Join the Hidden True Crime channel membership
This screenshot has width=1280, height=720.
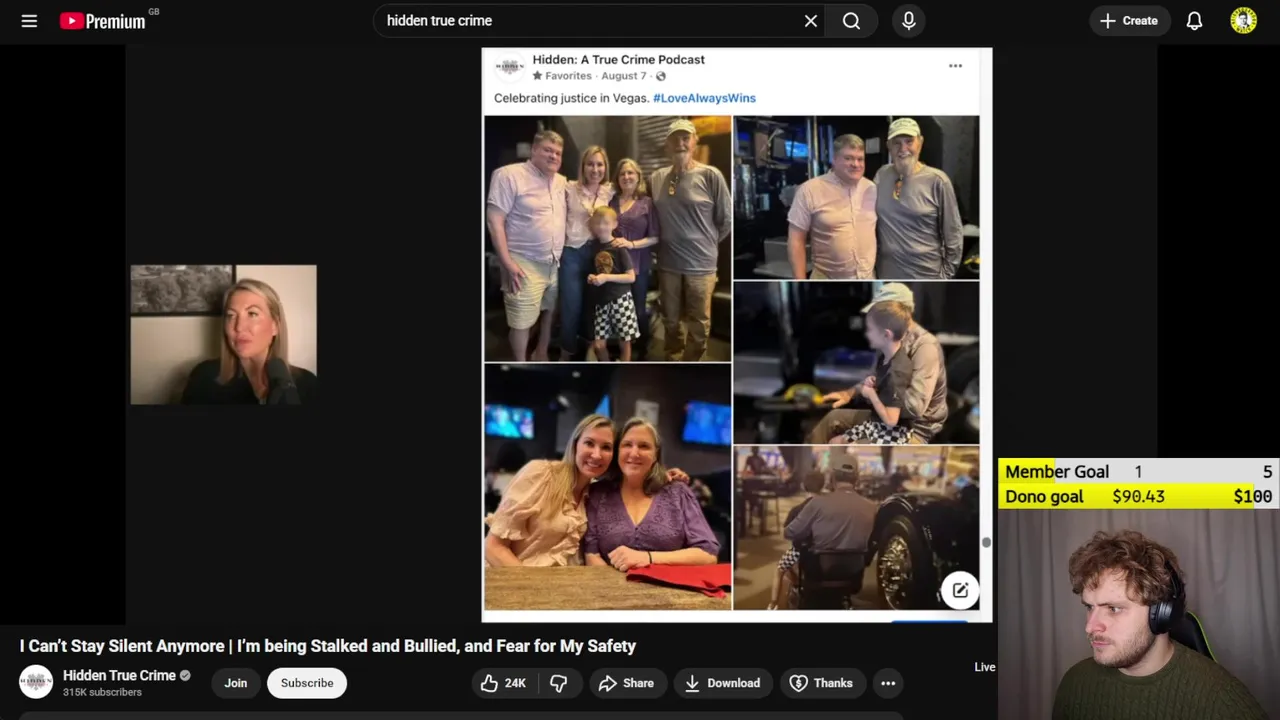coord(235,683)
